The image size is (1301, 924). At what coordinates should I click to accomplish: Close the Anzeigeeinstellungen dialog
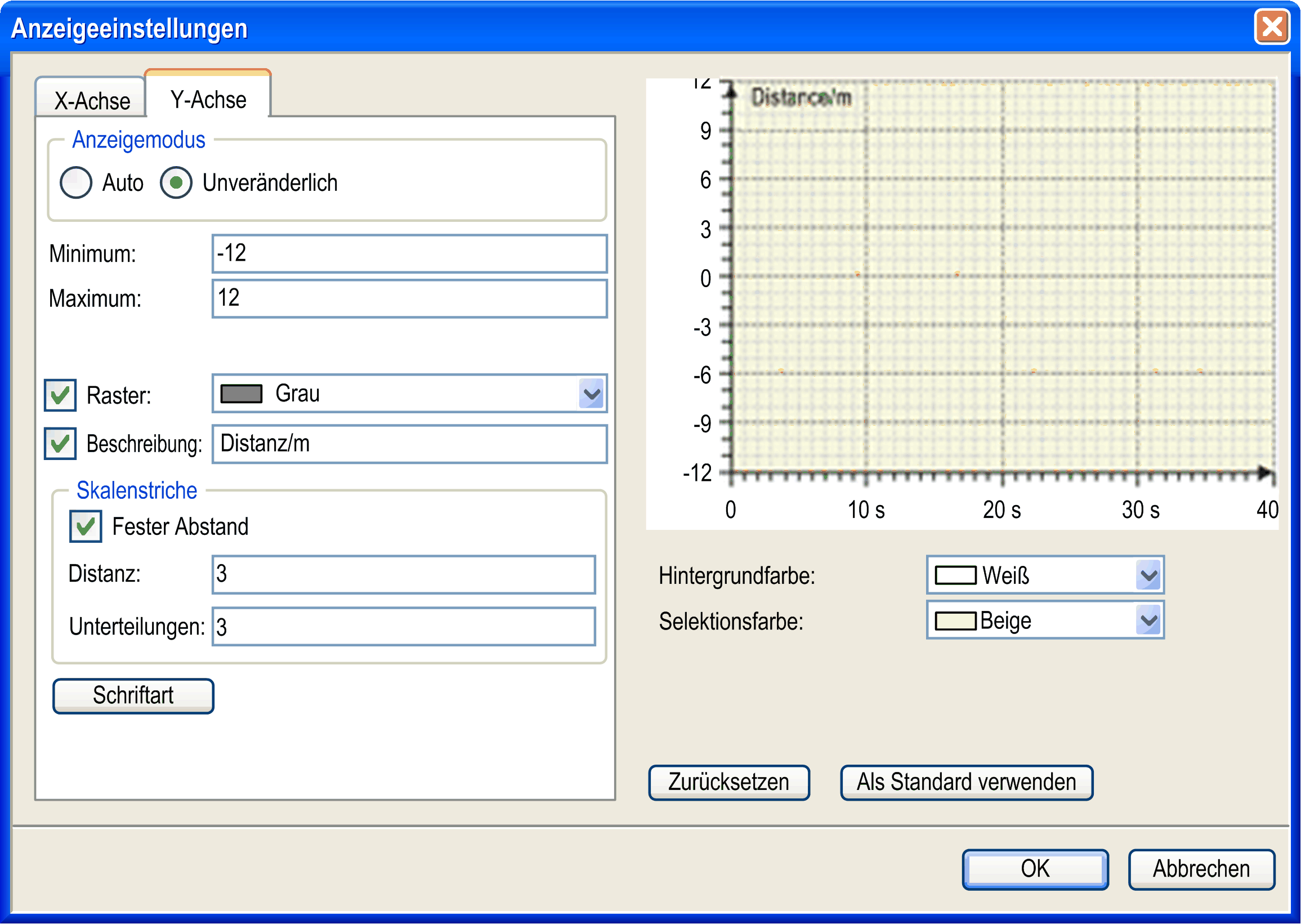pos(1272,26)
